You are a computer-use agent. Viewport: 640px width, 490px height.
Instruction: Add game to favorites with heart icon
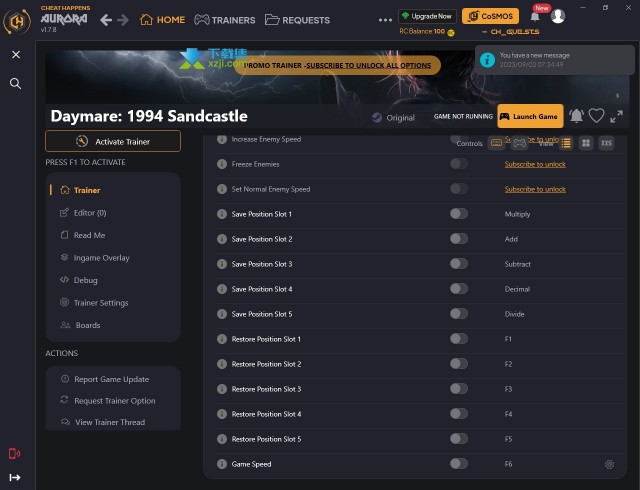pos(596,116)
